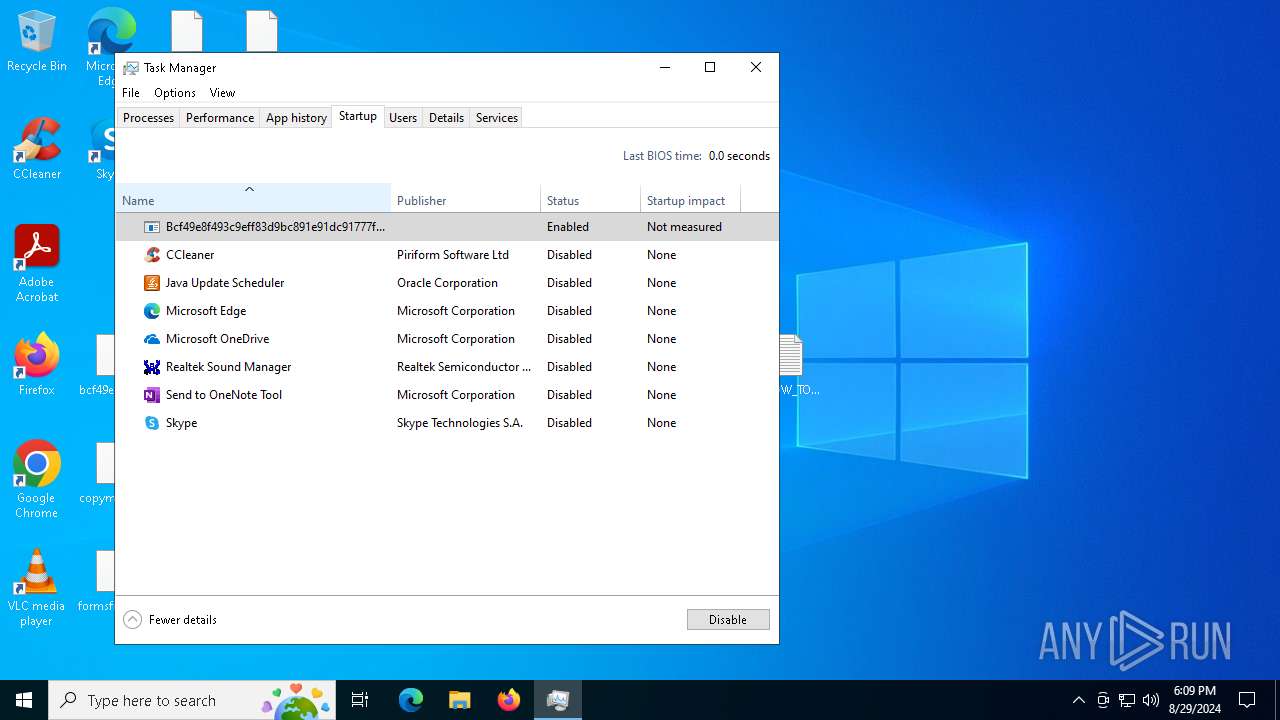Screen dimensions: 1280x720
Task: Open File Explorer from the taskbar
Action: pos(460,700)
